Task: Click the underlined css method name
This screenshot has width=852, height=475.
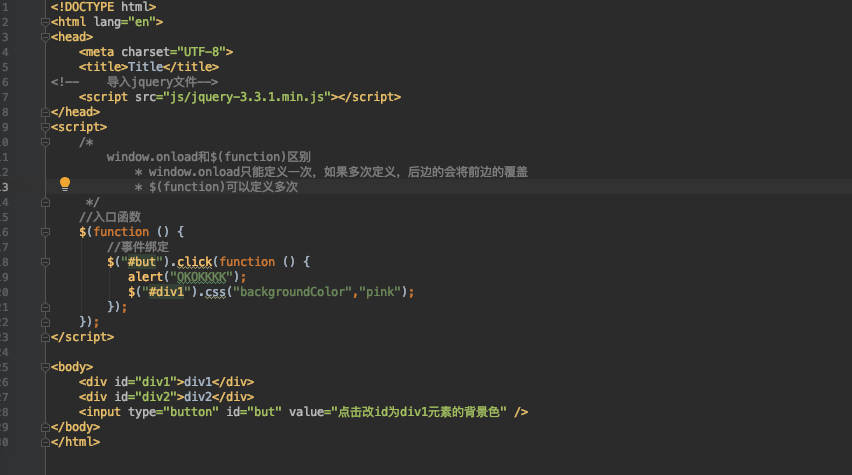Action: 216,292
